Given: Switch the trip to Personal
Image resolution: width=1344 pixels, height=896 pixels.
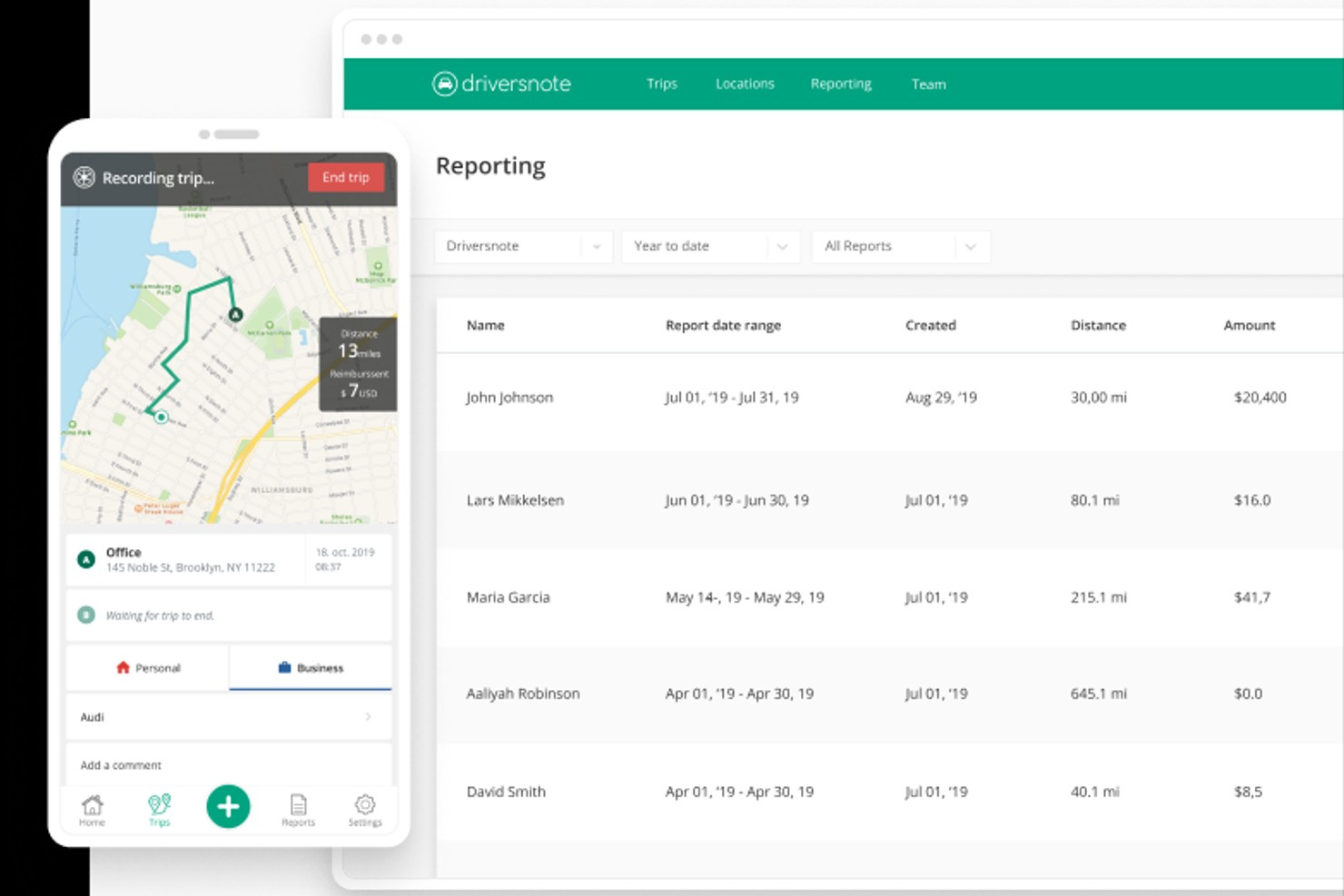Looking at the screenshot, I should coord(147,667).
